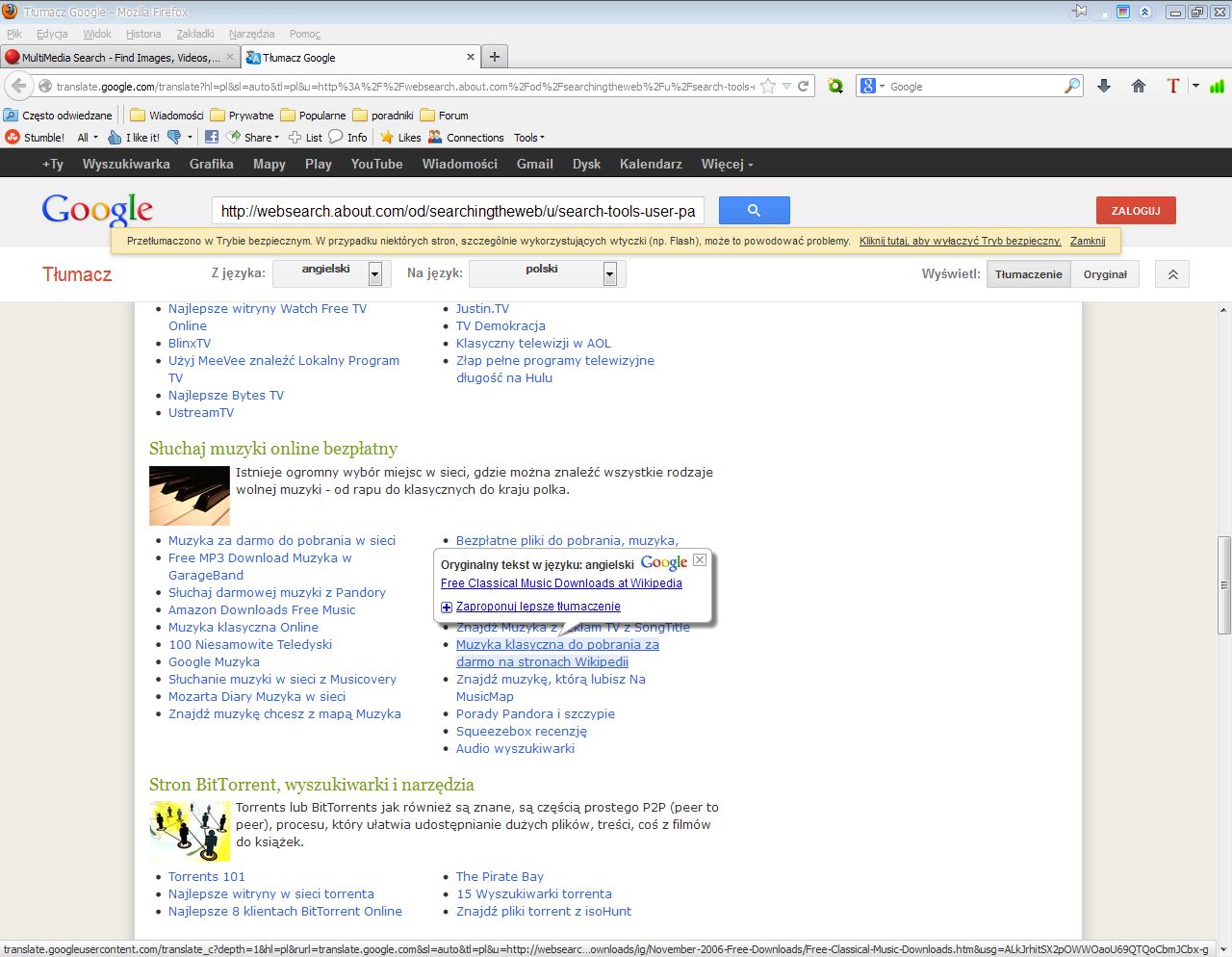1232x957 pixels.
Task: Click the red T toolbar icon
Action: pos(1172,86)
